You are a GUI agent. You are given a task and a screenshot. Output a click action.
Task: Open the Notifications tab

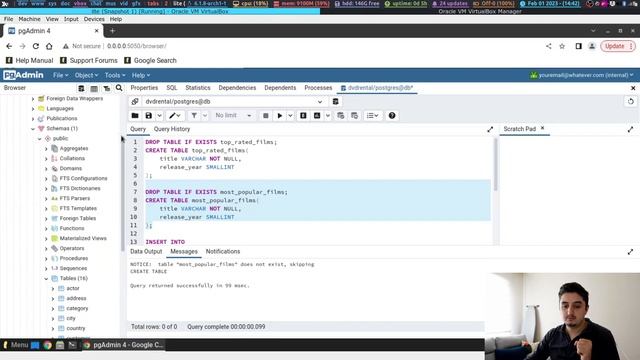click(223, 251)
